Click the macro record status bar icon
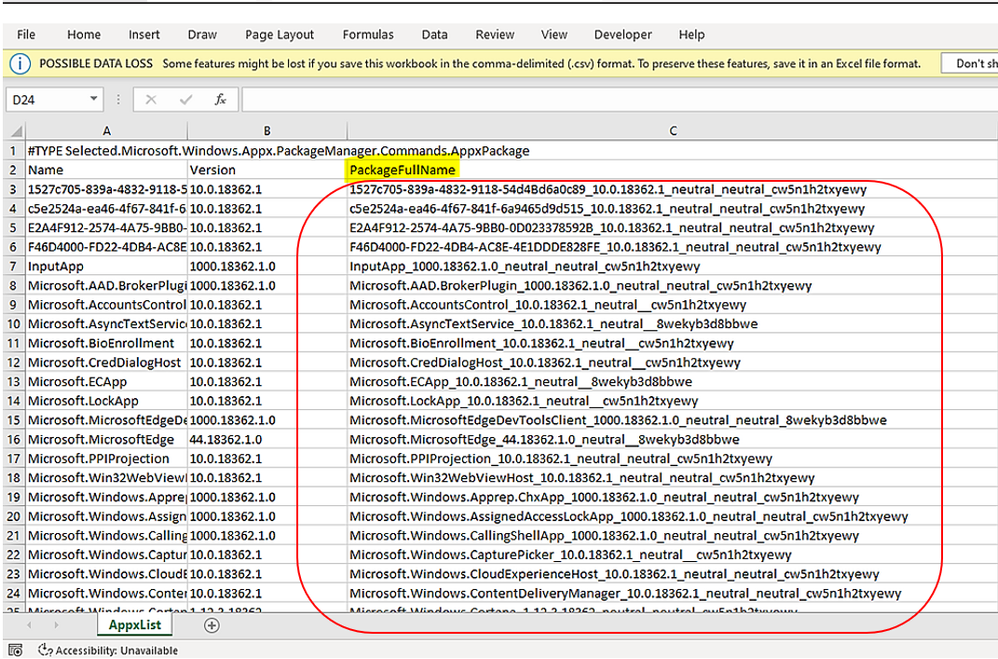Screen dimensions: 998x659 point(15,650)
